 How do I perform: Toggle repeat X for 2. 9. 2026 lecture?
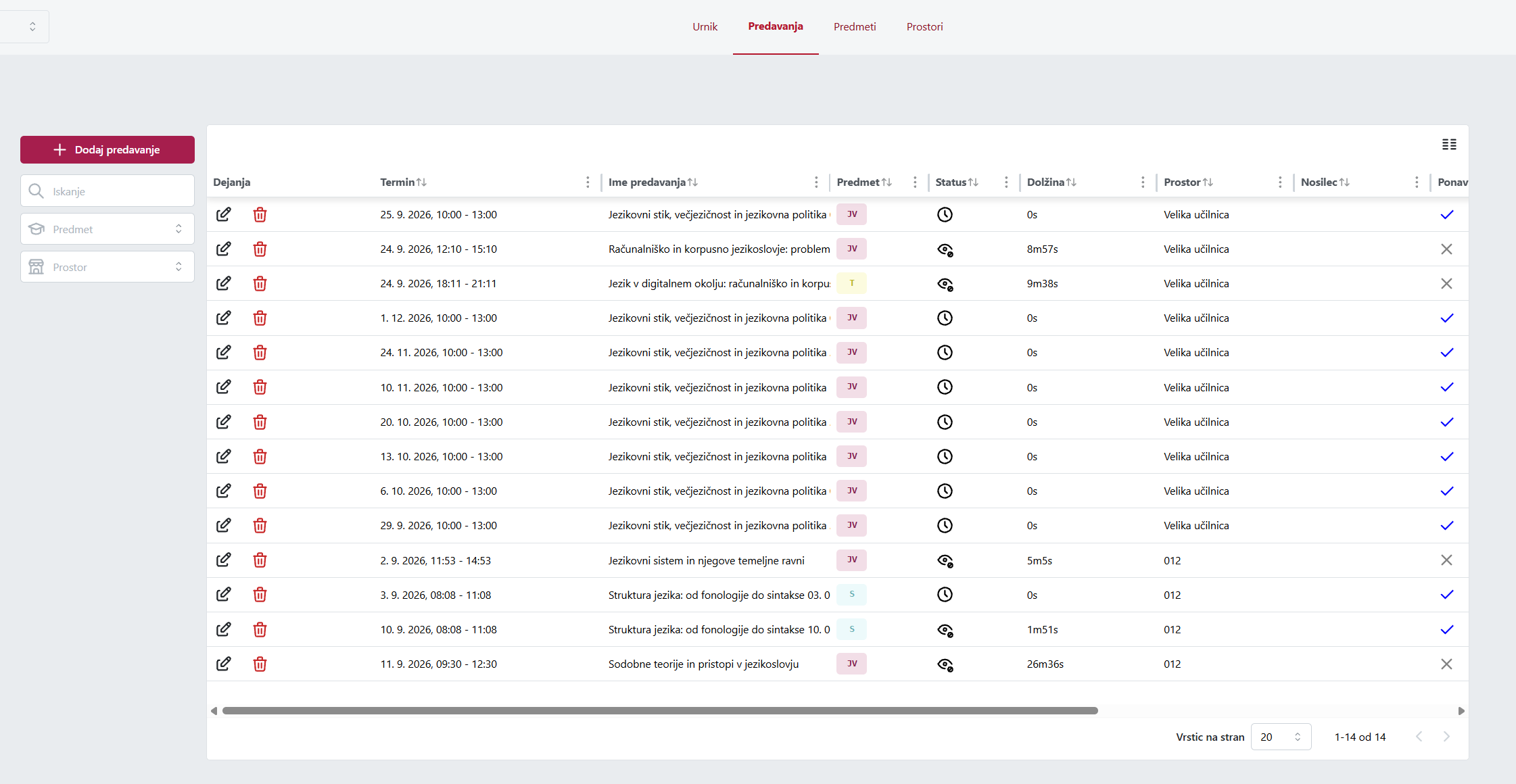(1446, 560)
